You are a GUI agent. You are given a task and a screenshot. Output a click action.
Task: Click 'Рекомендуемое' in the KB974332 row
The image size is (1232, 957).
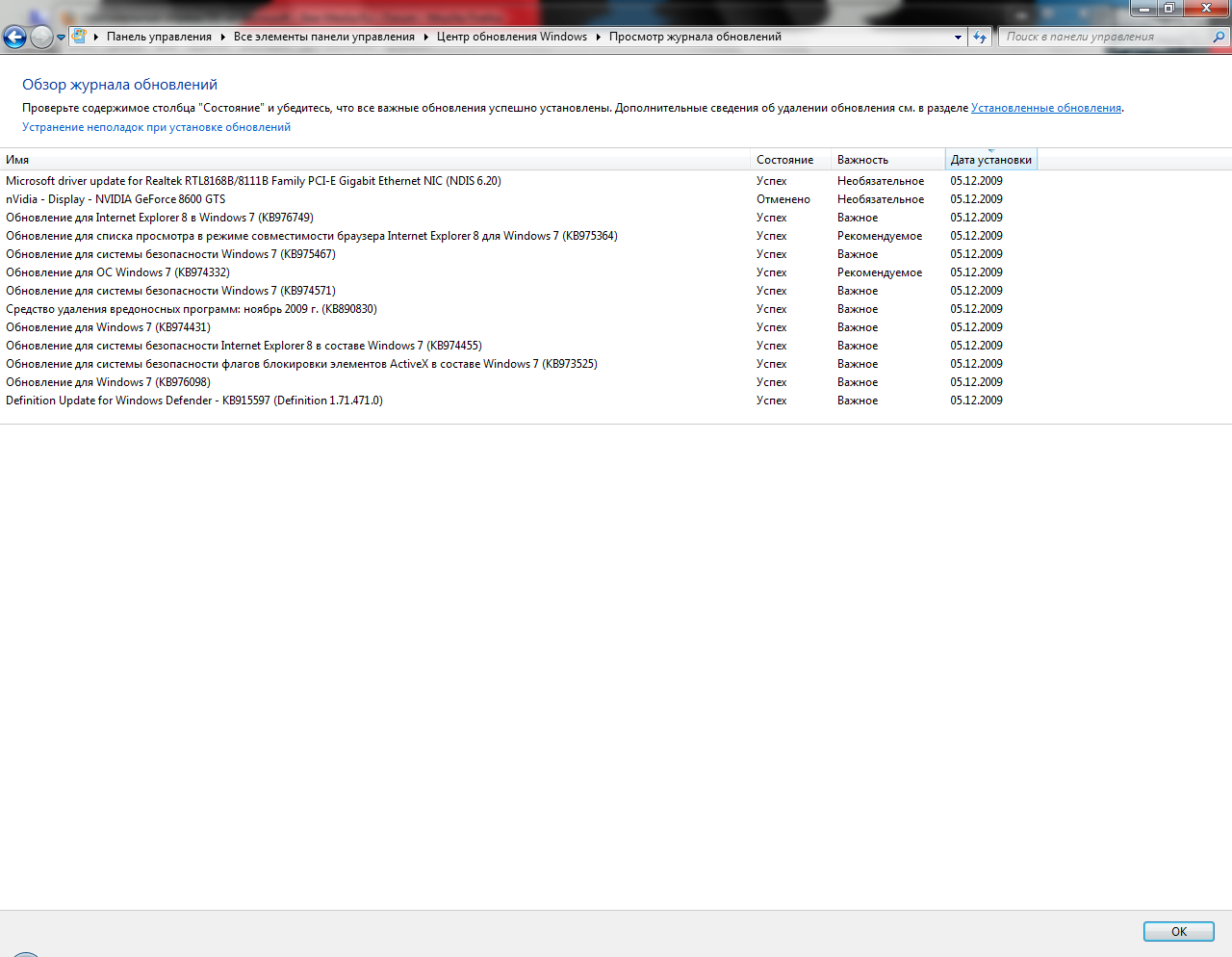[x=880, y=272]
